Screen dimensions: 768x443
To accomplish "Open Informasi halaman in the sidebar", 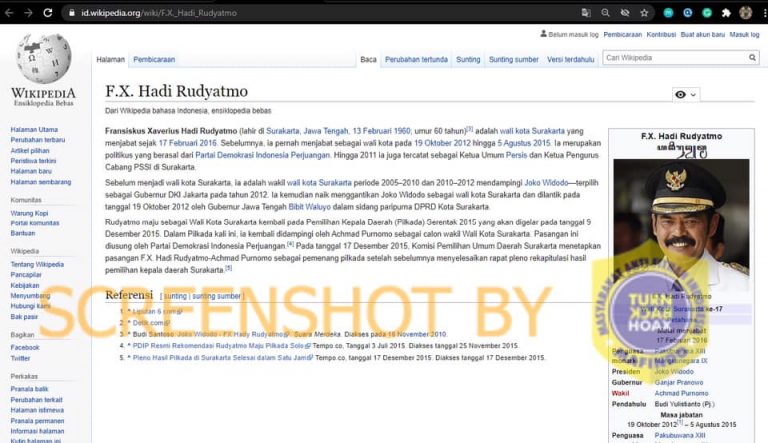I will tap(37, 431).
